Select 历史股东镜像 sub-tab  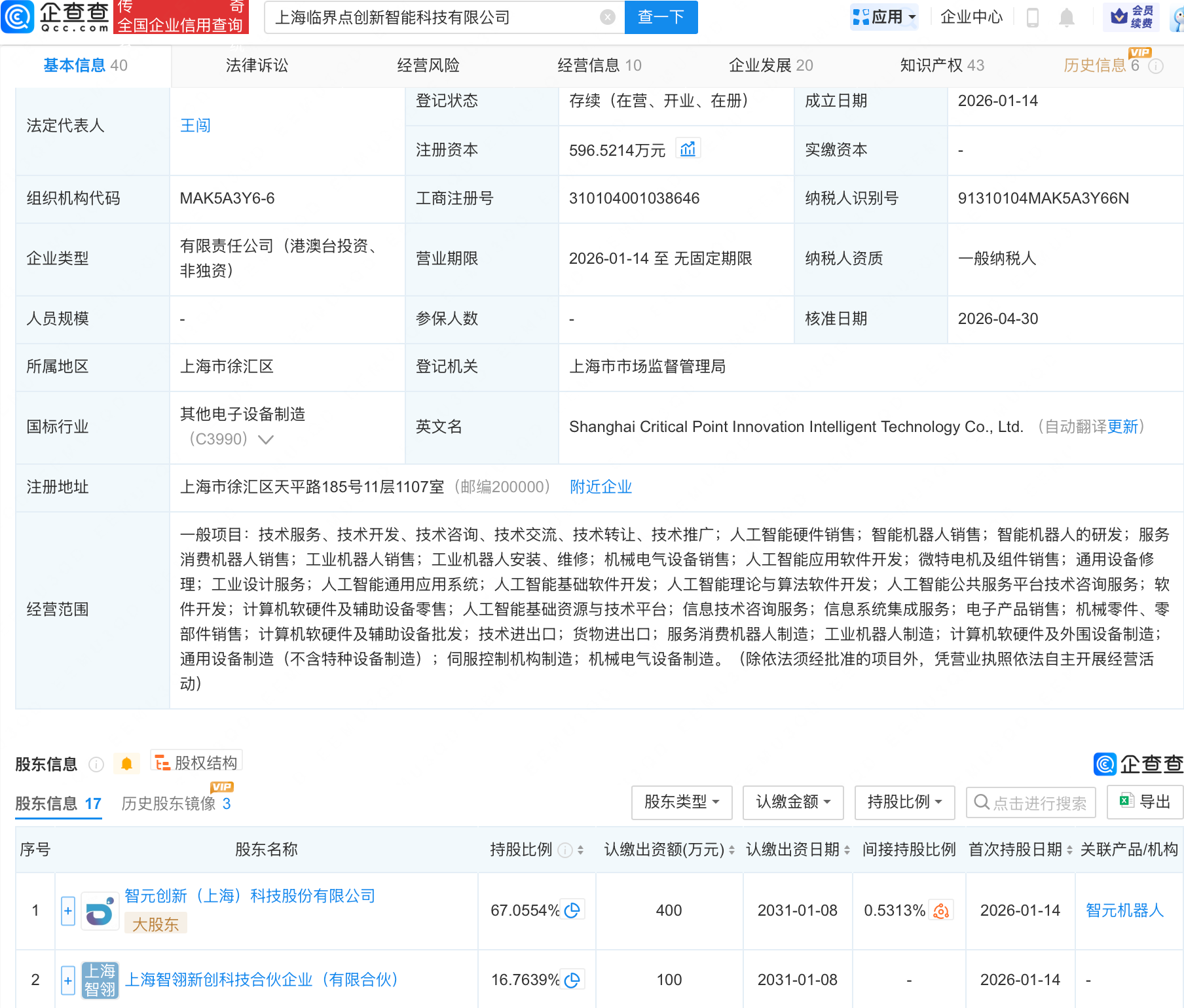(x=176, y=804)
